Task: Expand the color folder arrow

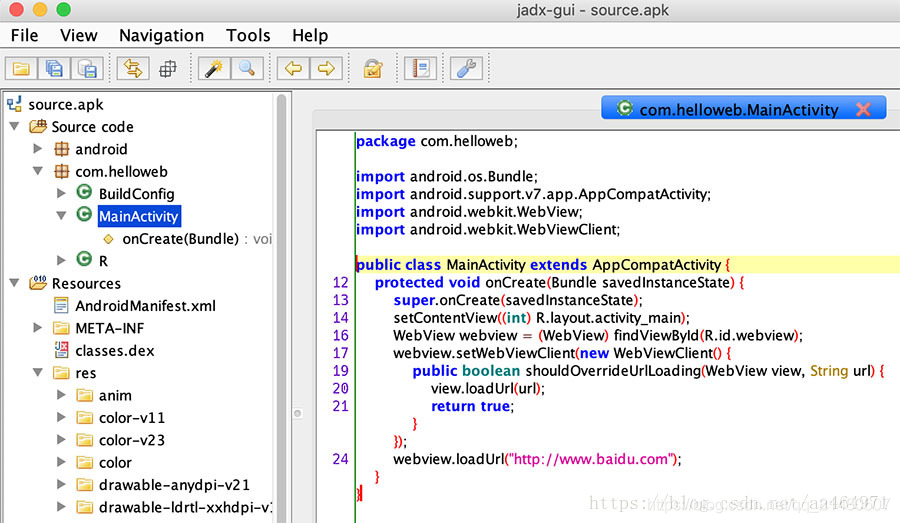Action: point(61,462)
